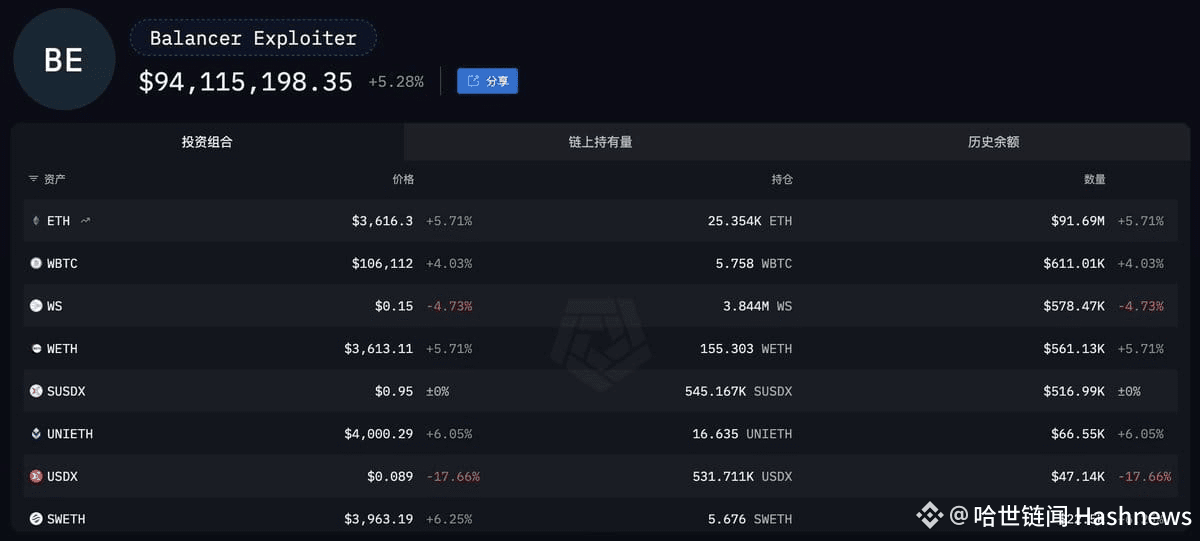Sort by the 价格 column header

(x=402, y=179)
